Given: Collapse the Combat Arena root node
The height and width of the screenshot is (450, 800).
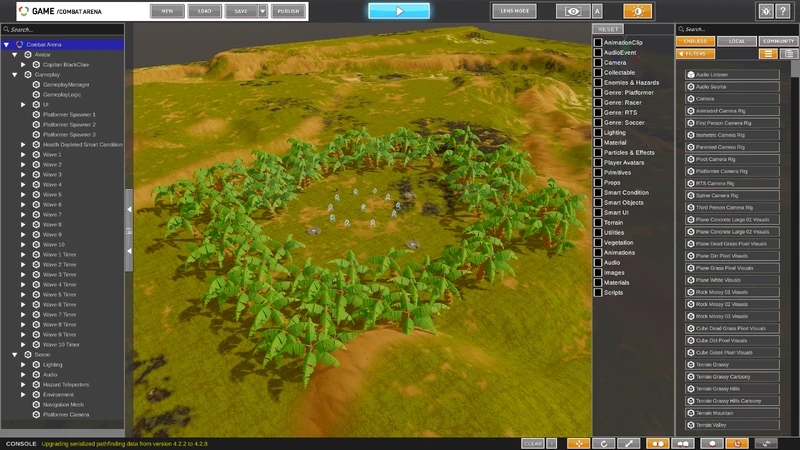Looking at the screenshot, I should click(x=7, y=44).
